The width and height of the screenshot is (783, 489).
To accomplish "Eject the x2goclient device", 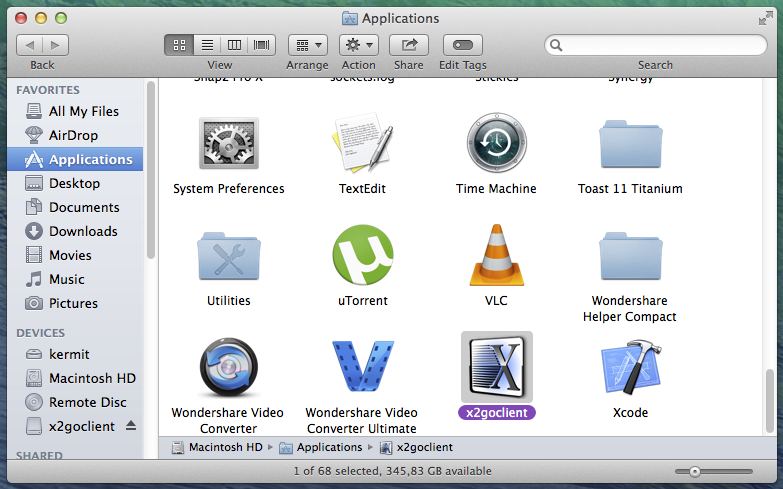I will (132, 426).
